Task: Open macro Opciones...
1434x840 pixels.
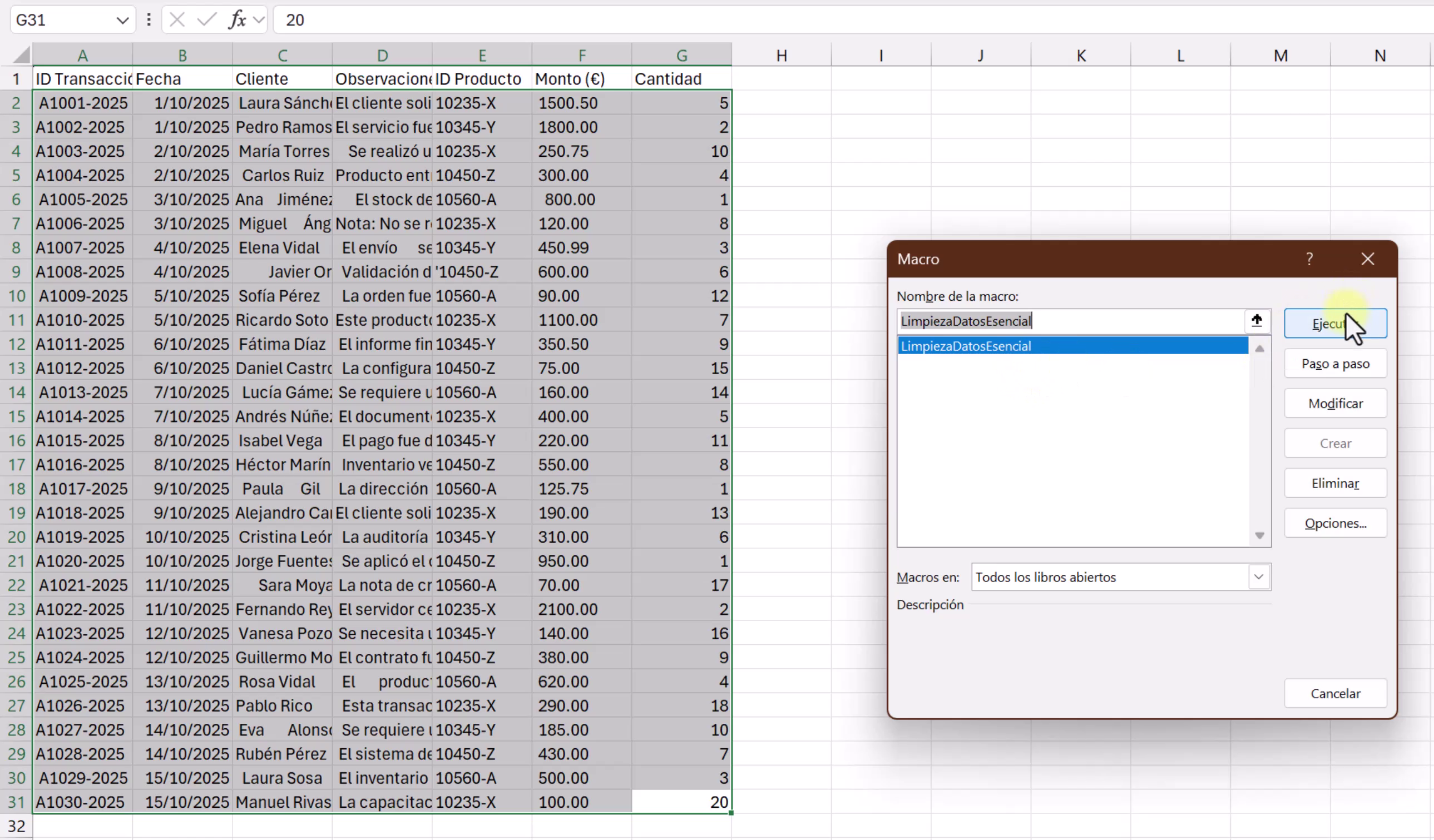Action: tap(1335, 523)
